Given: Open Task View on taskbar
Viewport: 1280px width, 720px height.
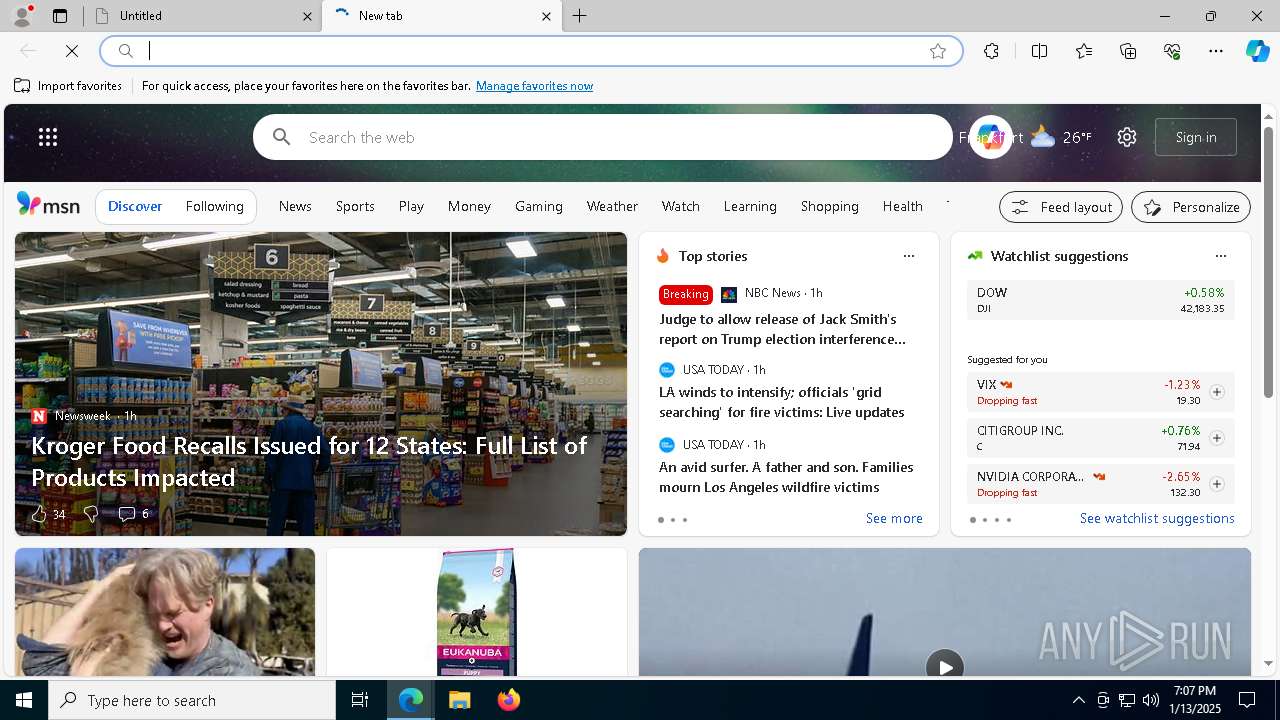Looking at the screenshot, I should click(360, 700).
